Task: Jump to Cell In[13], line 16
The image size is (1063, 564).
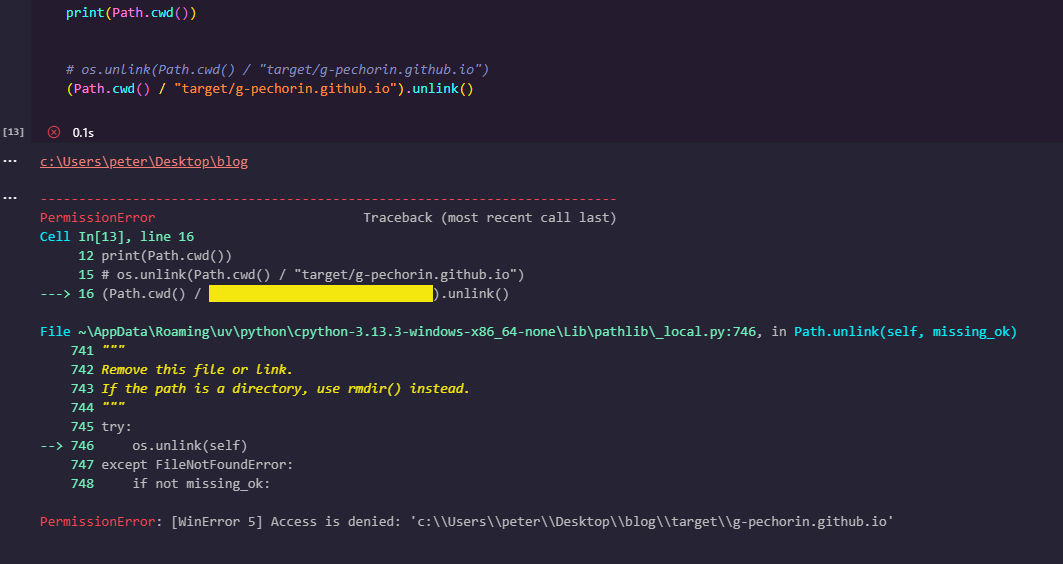Action: pos(117,237)
